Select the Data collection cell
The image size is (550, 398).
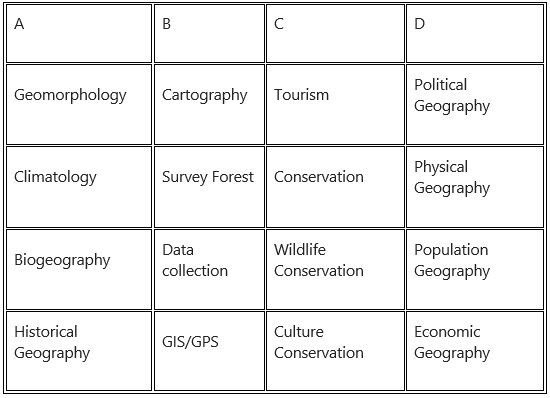click(x=209, y=269)
